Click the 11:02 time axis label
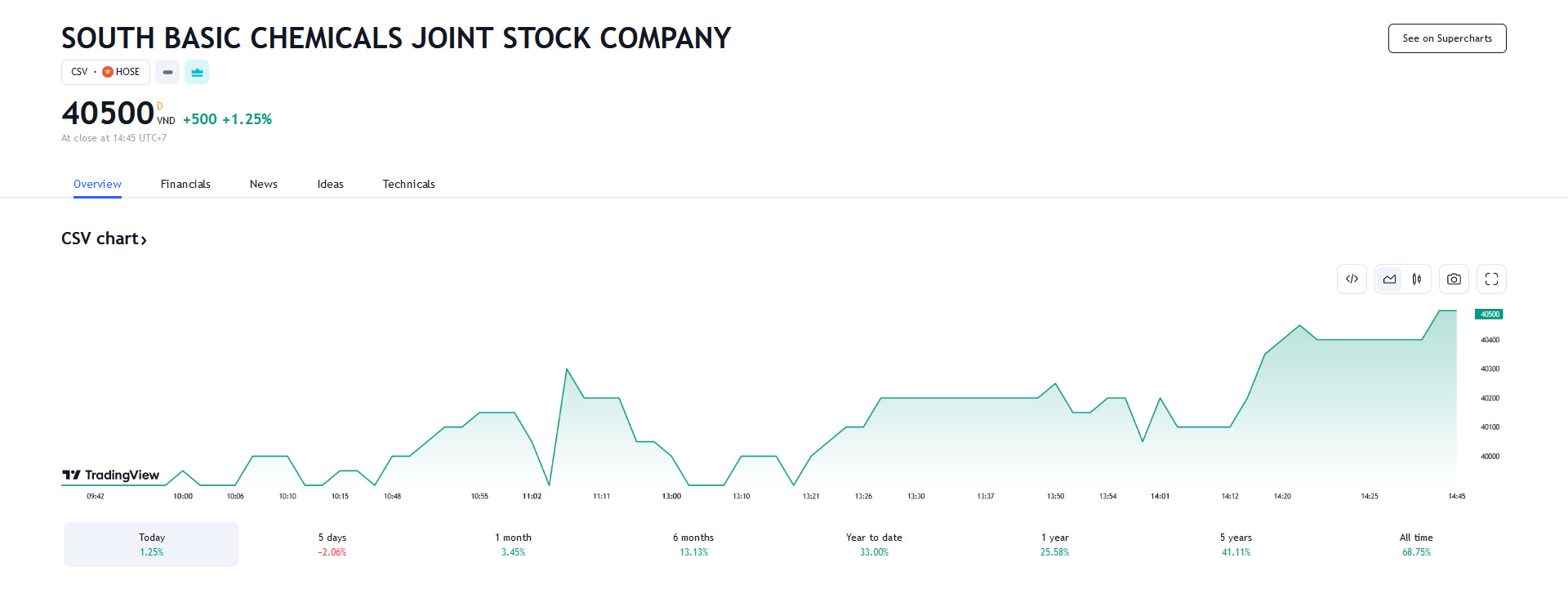Screen dimensions: 1568x607 532,496
